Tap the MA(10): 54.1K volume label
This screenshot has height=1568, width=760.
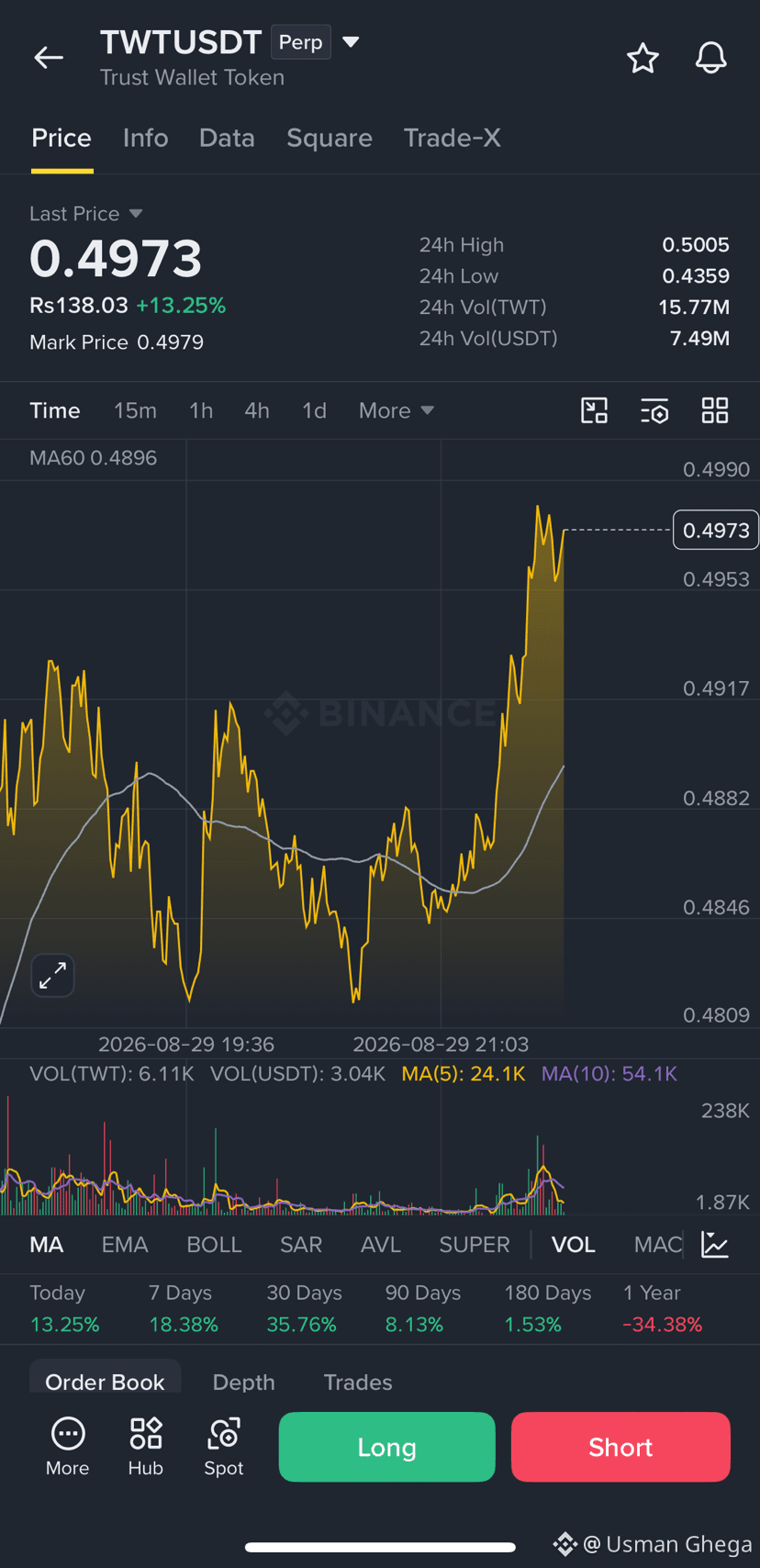609,1074
